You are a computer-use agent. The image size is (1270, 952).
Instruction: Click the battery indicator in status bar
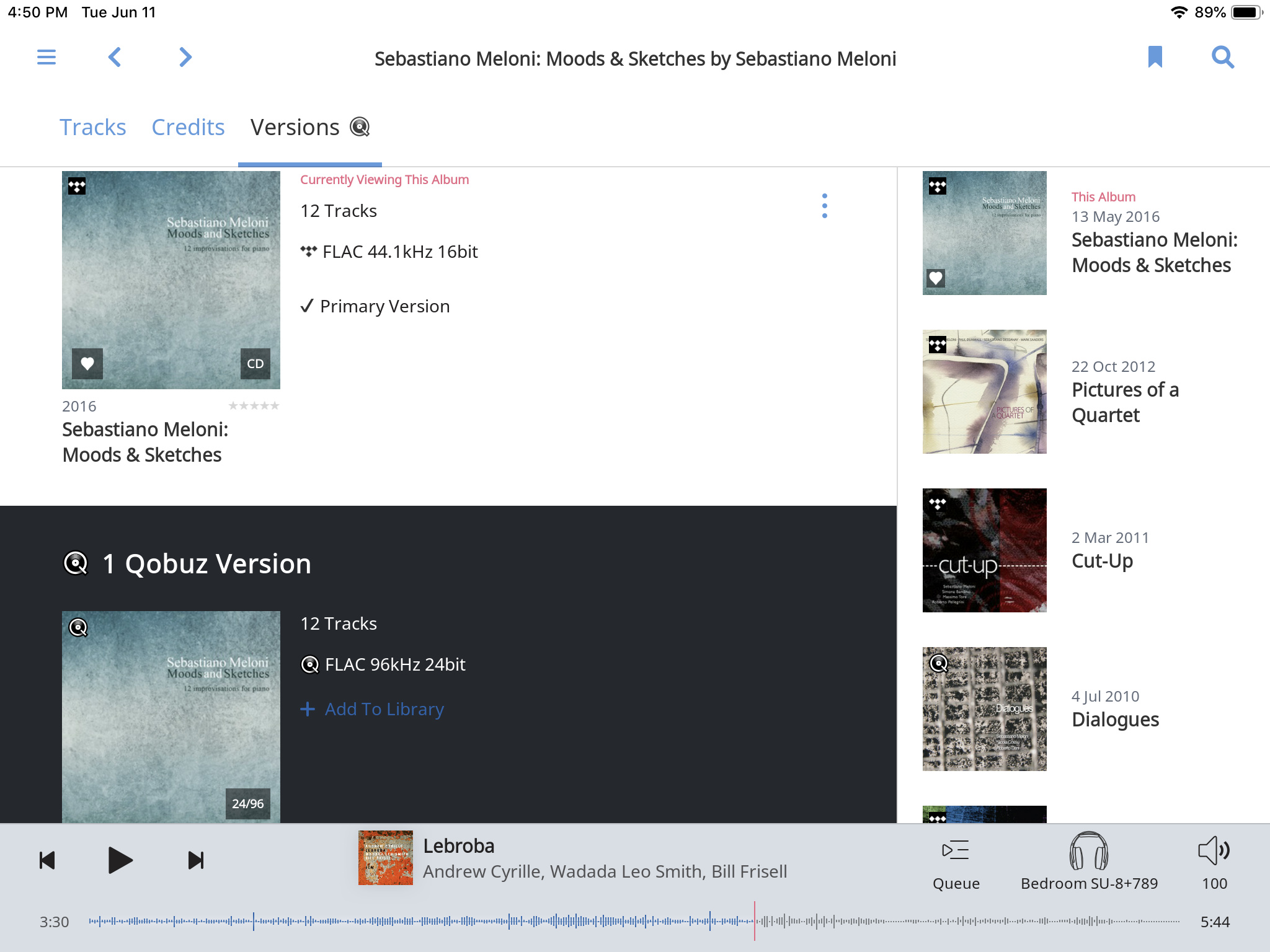pyautogui.click(x=1246, y=12)
